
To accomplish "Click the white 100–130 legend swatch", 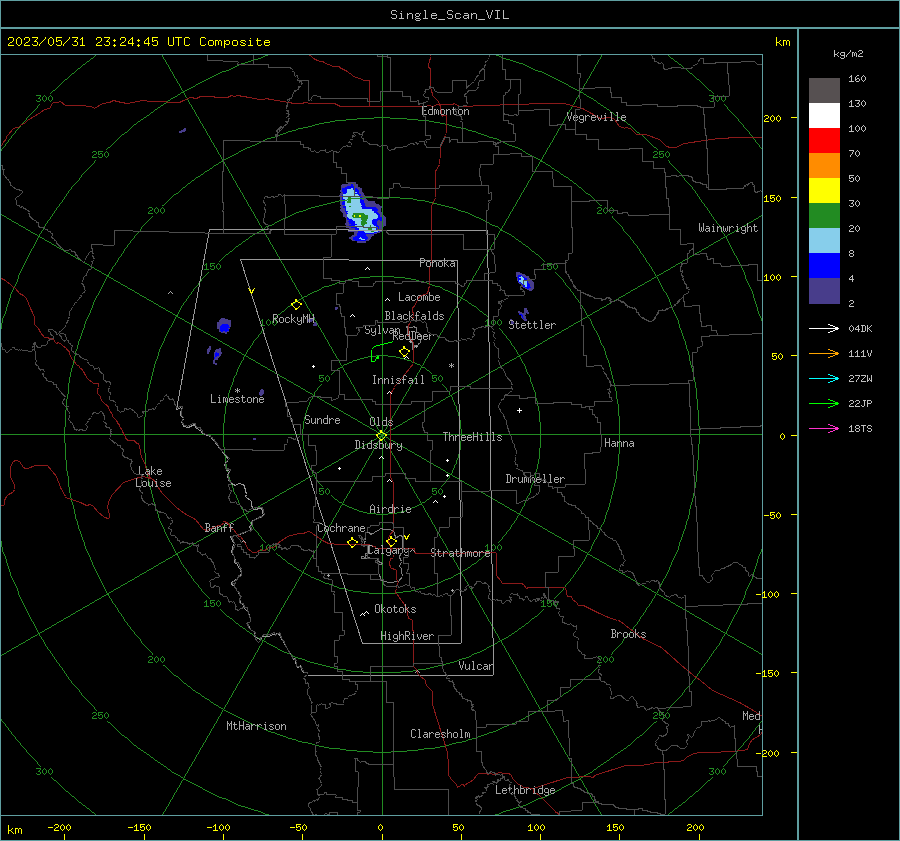I will tap(824, 116).
